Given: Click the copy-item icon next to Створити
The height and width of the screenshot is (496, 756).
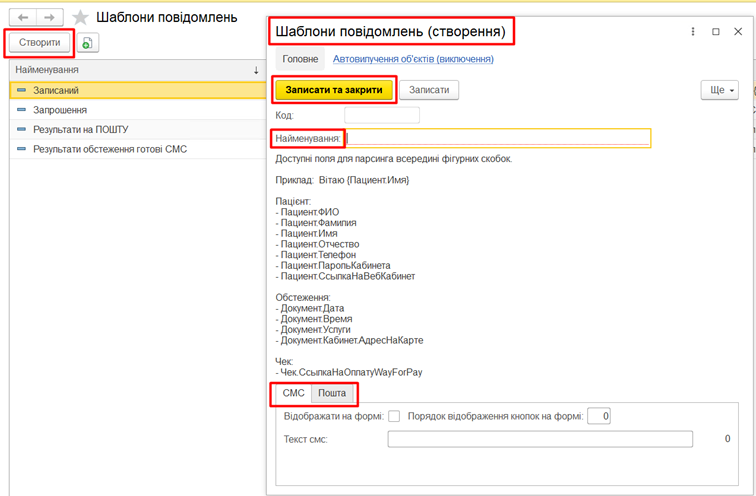Looking at the screenshot, I should coord(87,43).
